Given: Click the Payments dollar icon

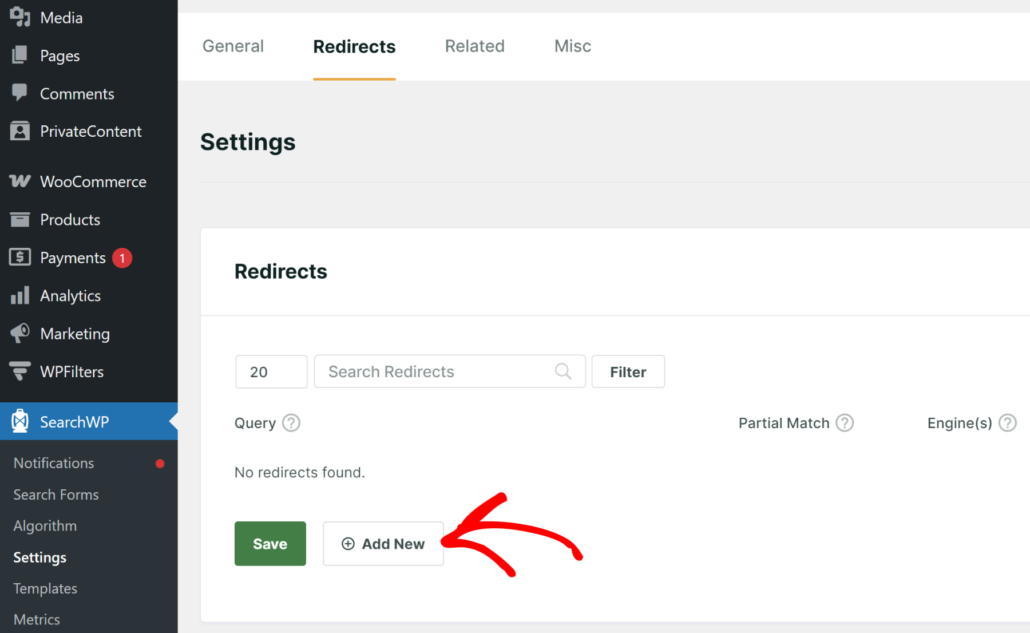Looking at the screenshot, I should (x=20, y=257).
